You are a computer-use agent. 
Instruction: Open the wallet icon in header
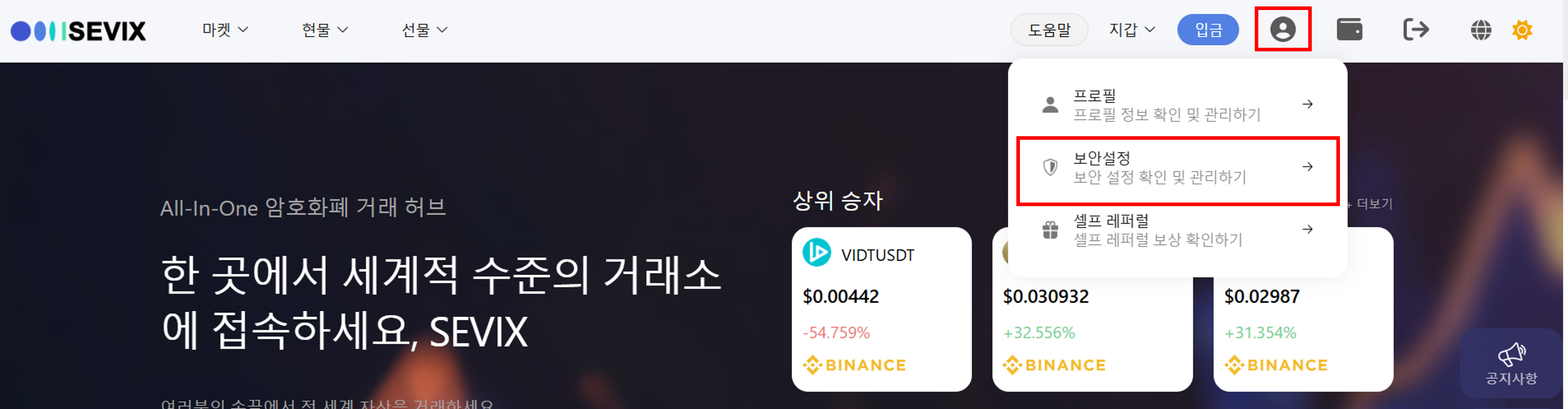coord(1349,29)
